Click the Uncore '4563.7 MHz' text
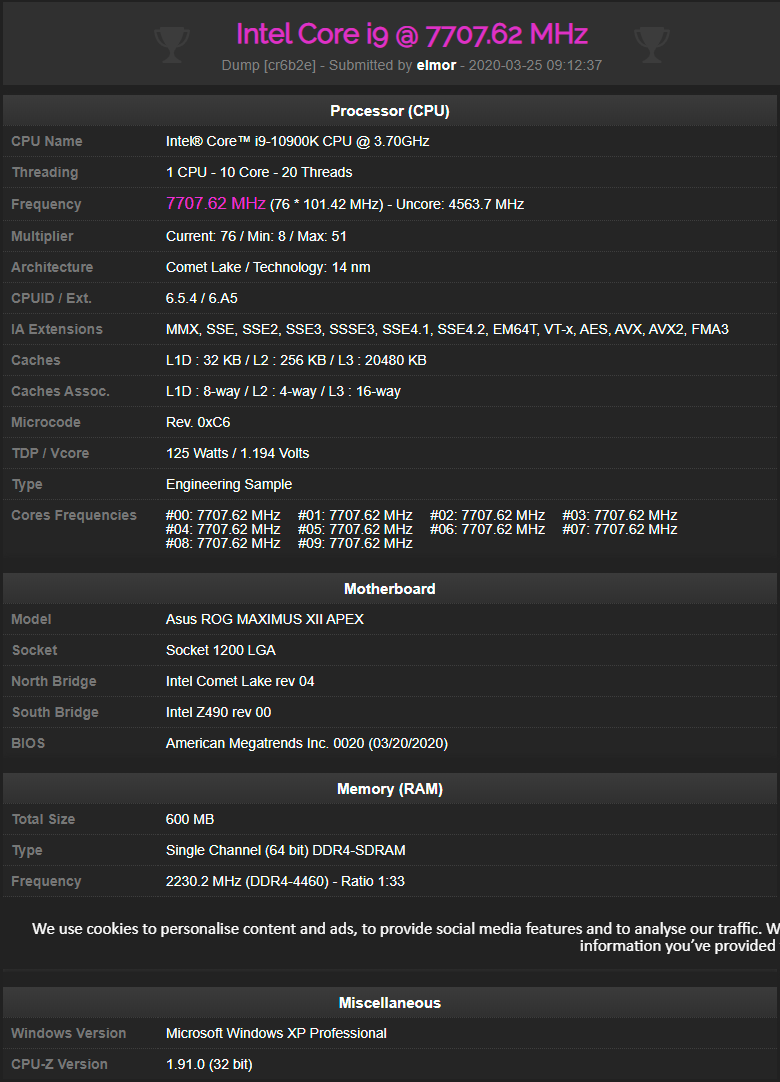780x1082 pixels. (486, 204)
